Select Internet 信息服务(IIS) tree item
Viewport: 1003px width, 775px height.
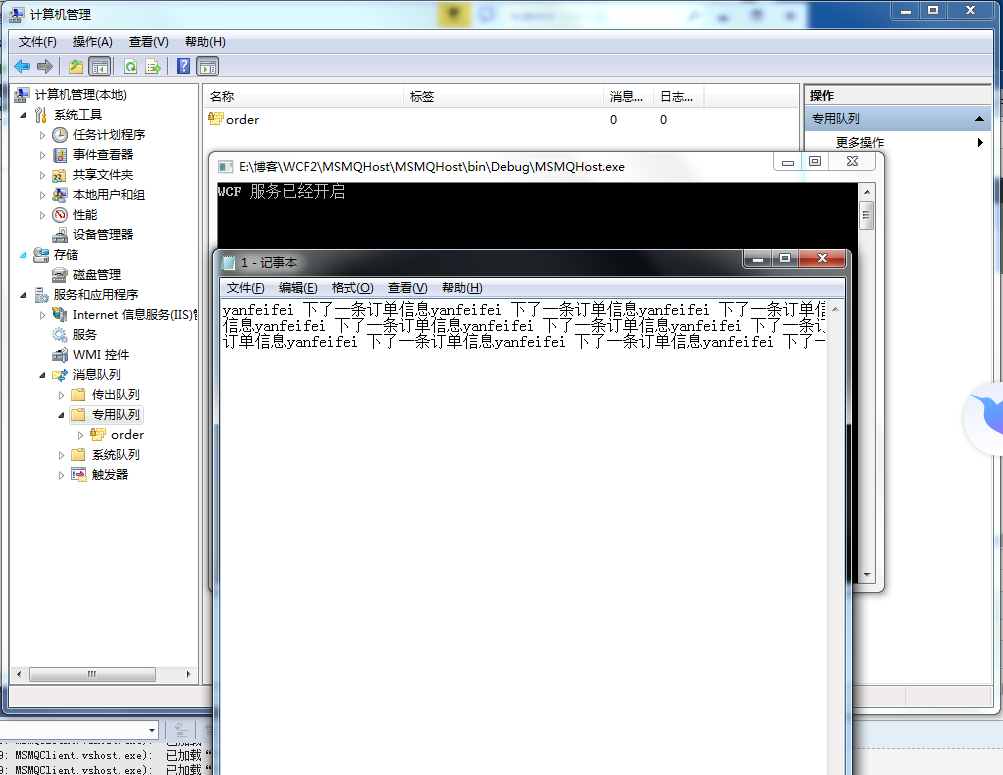coord(136,315)
